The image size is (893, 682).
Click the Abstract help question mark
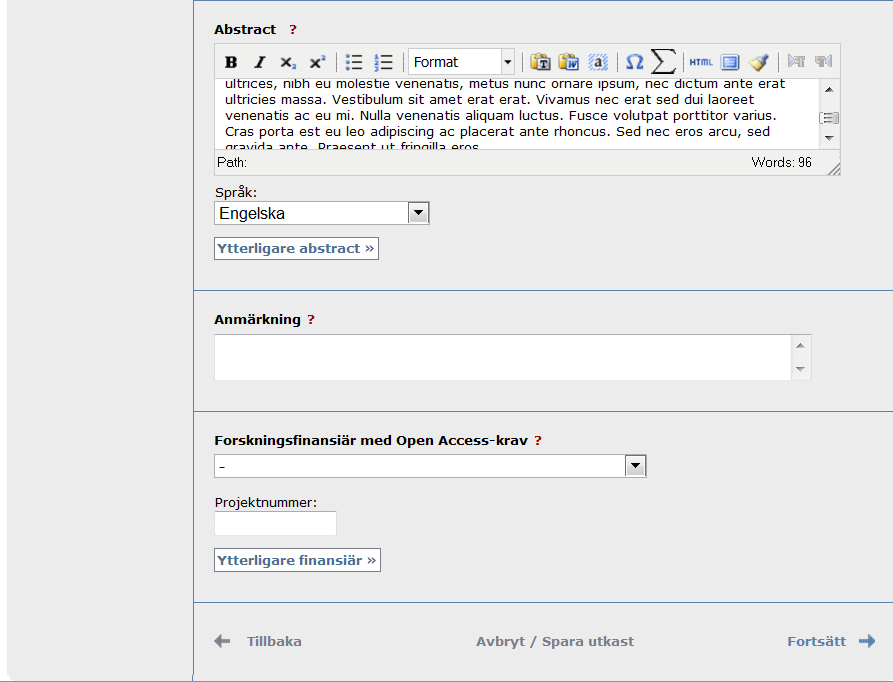pos(293,30)
